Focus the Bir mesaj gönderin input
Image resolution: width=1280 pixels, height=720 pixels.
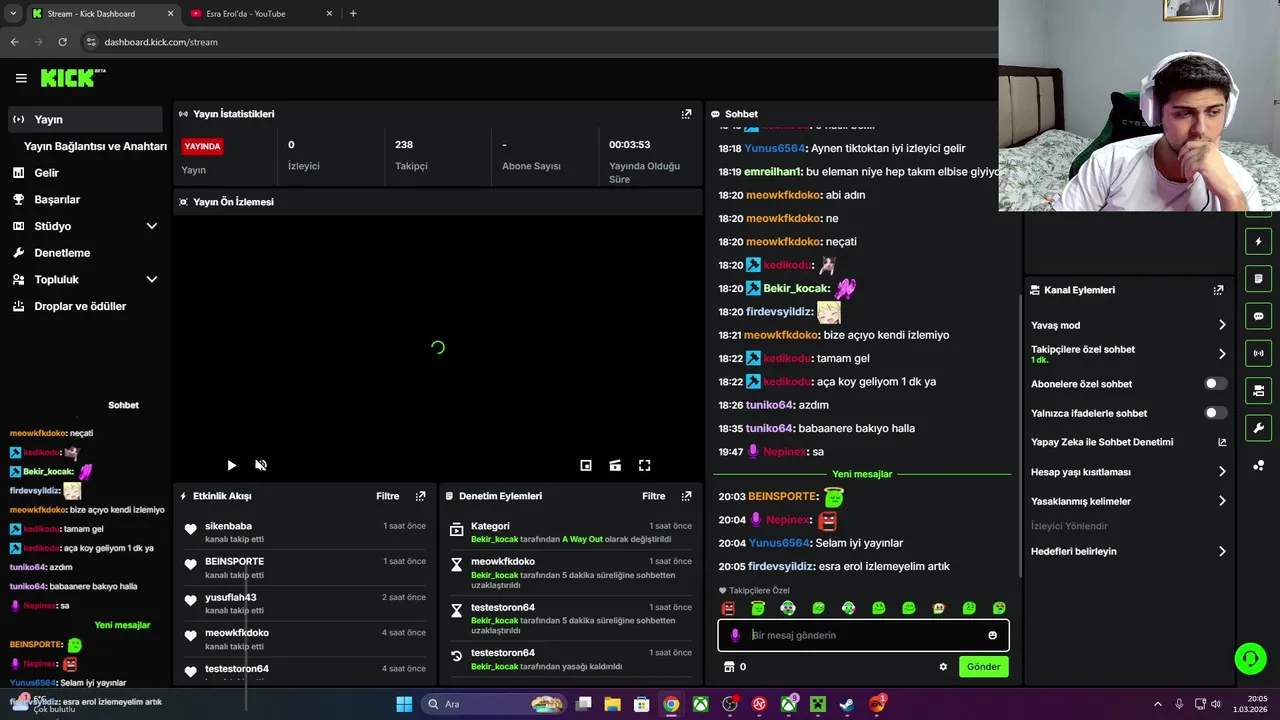[863, 635]
